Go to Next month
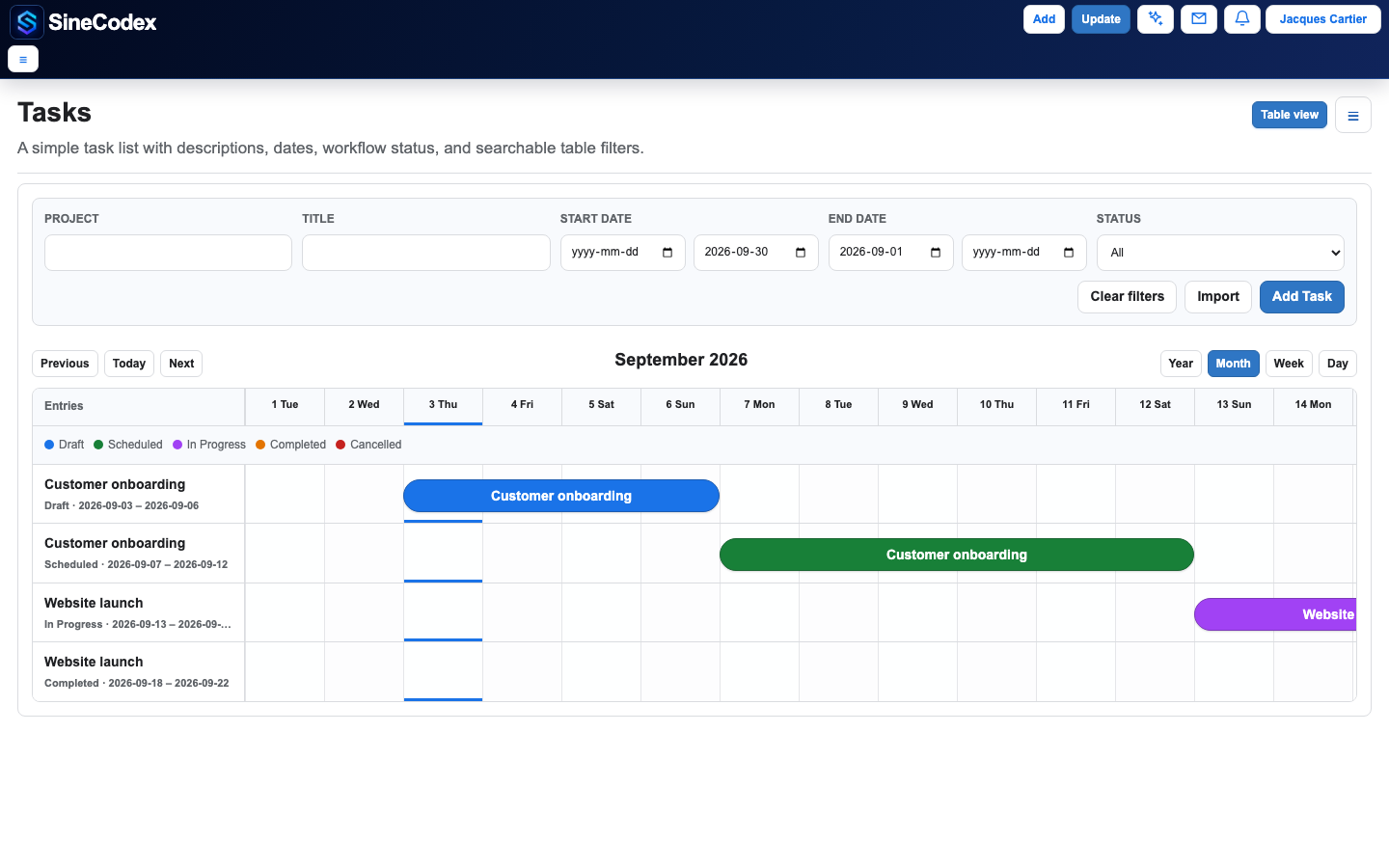Image resolution: width=1389 pixels, height=868 pixels. point(181,364)
